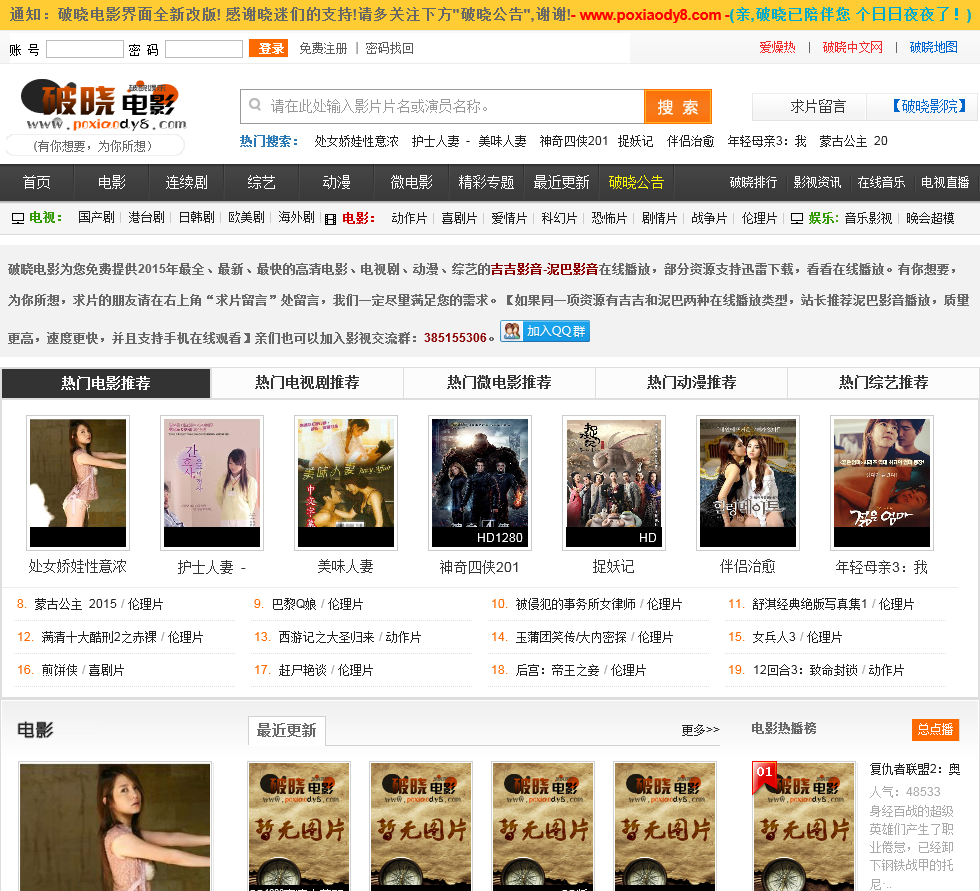The image size is (980, 891).
Task: Open the 免费注册 link
Action: (x=323, y=48)
